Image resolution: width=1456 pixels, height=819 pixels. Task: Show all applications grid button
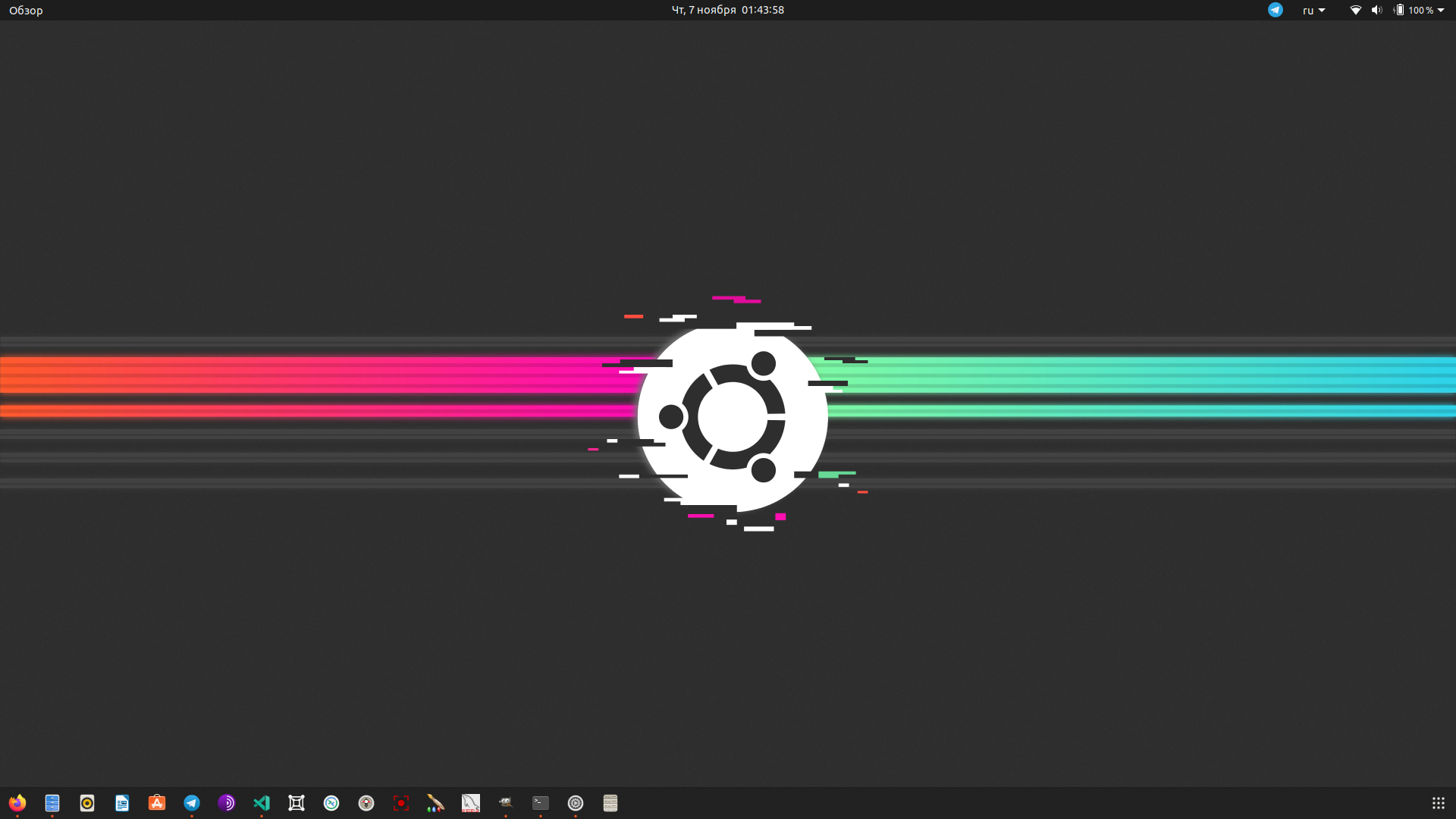coord(1438,803)
